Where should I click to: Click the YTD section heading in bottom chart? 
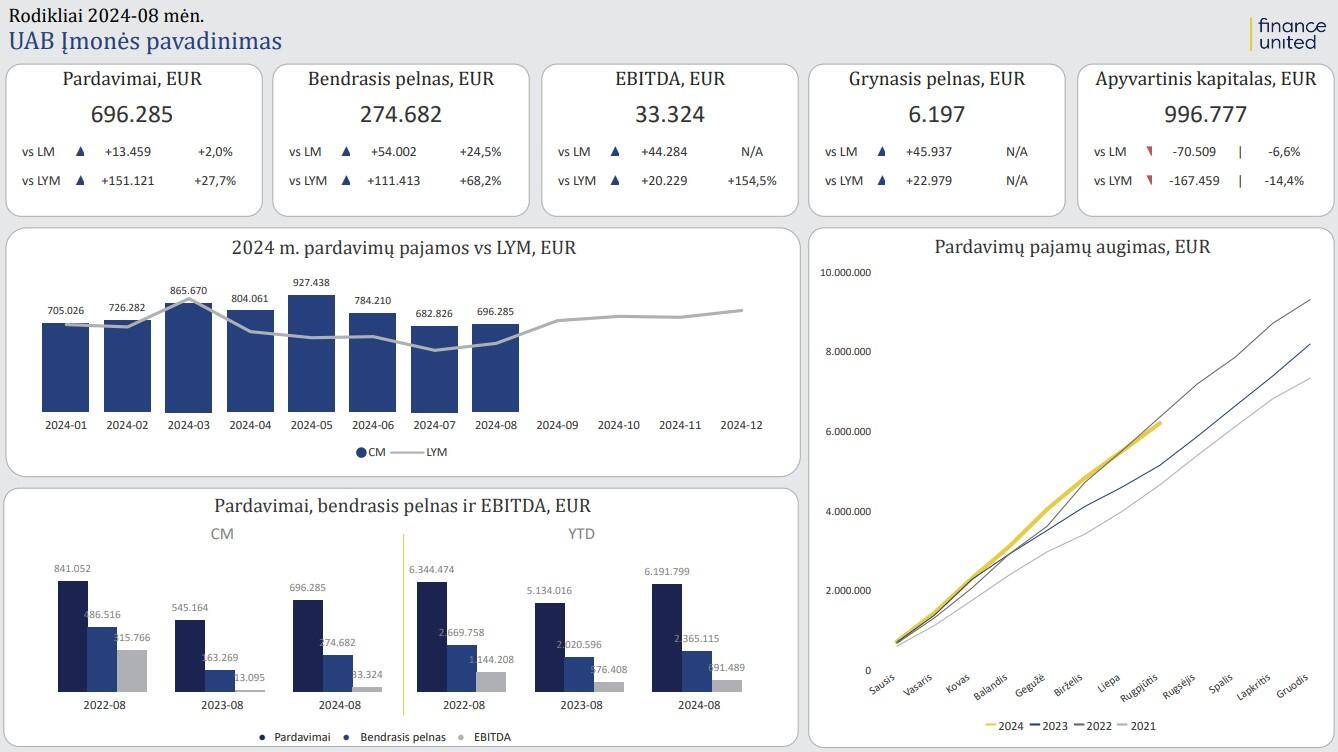coord(581,534)
